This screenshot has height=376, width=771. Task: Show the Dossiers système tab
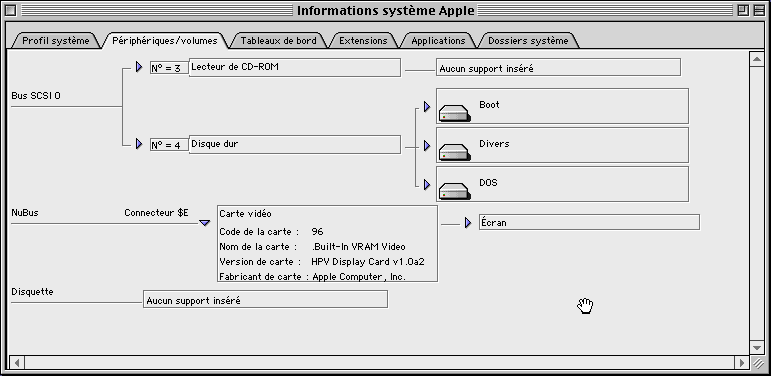(x=528, y=41)
